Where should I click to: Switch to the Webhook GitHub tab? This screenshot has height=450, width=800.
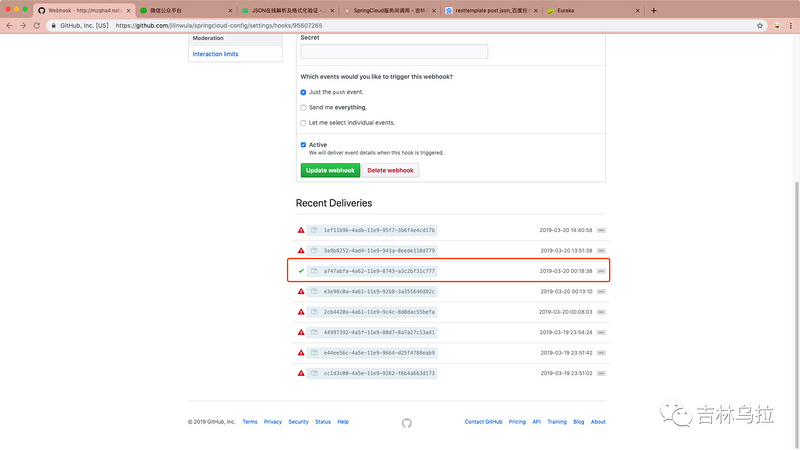84,10
